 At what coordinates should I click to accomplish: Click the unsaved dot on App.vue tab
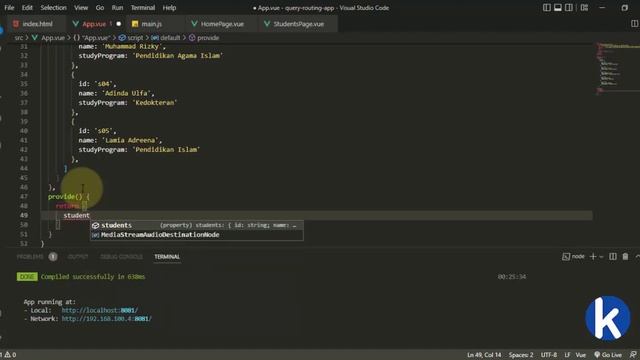[119, 24]
